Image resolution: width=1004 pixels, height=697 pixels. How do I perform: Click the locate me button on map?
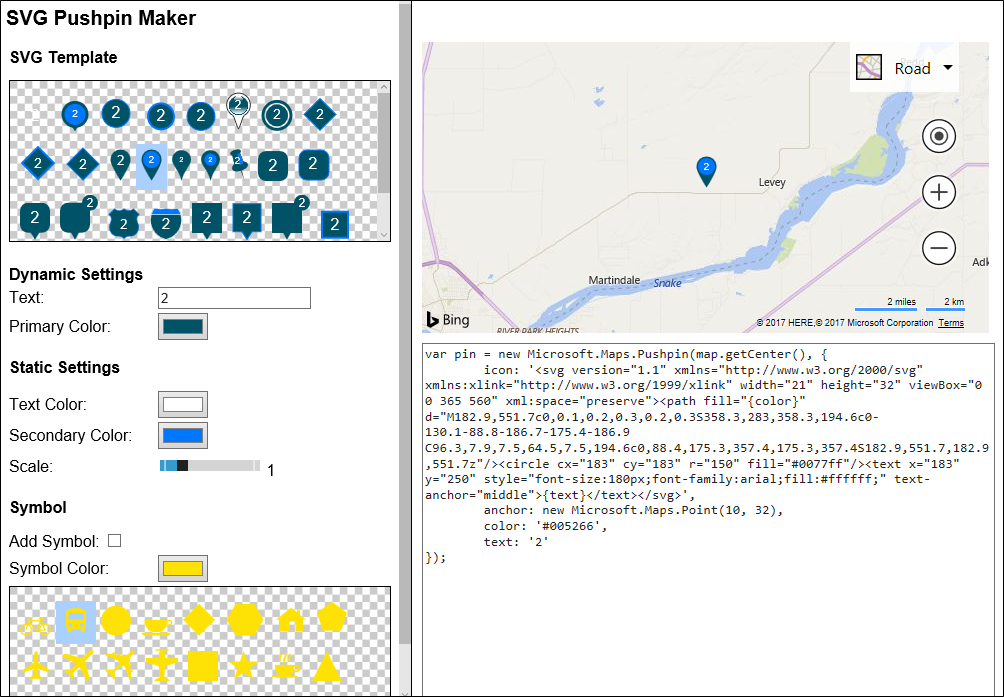tap(938, 137)
